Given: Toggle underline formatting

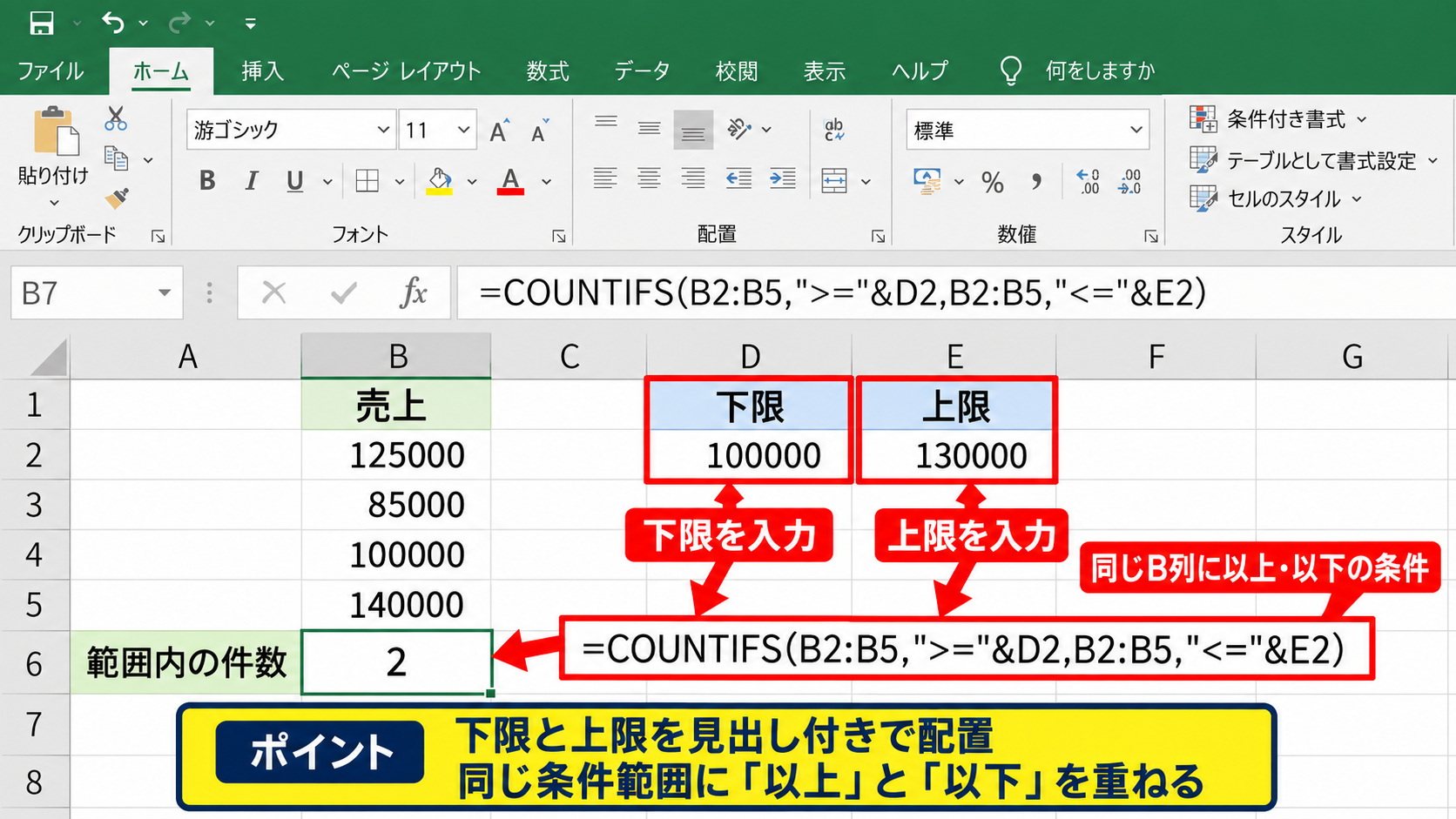Looking at the screenshot, I should click(x=295, y=181).
